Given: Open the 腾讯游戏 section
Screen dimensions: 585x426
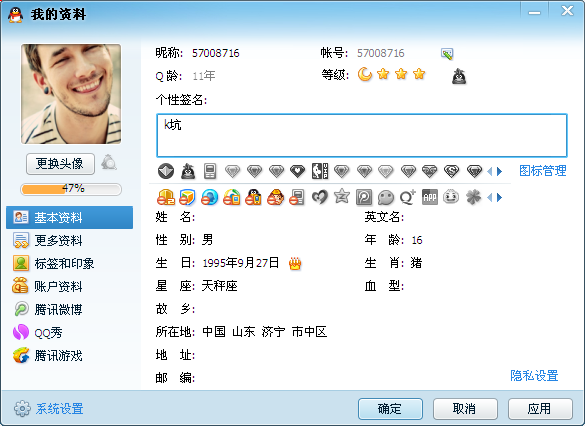Looking at the screenshot, I should pyautogui.click(x=69, y=355).
